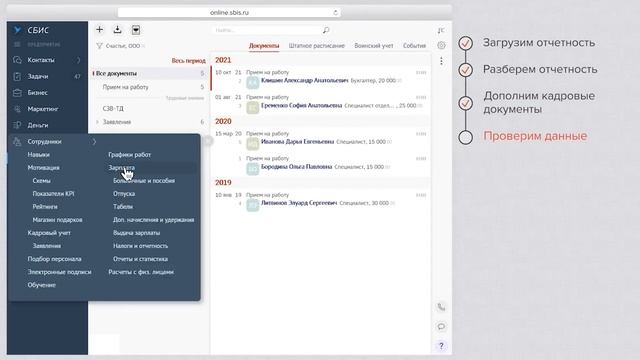
Task: Click the Сотрудники sidebar icon
Action: 17,142
